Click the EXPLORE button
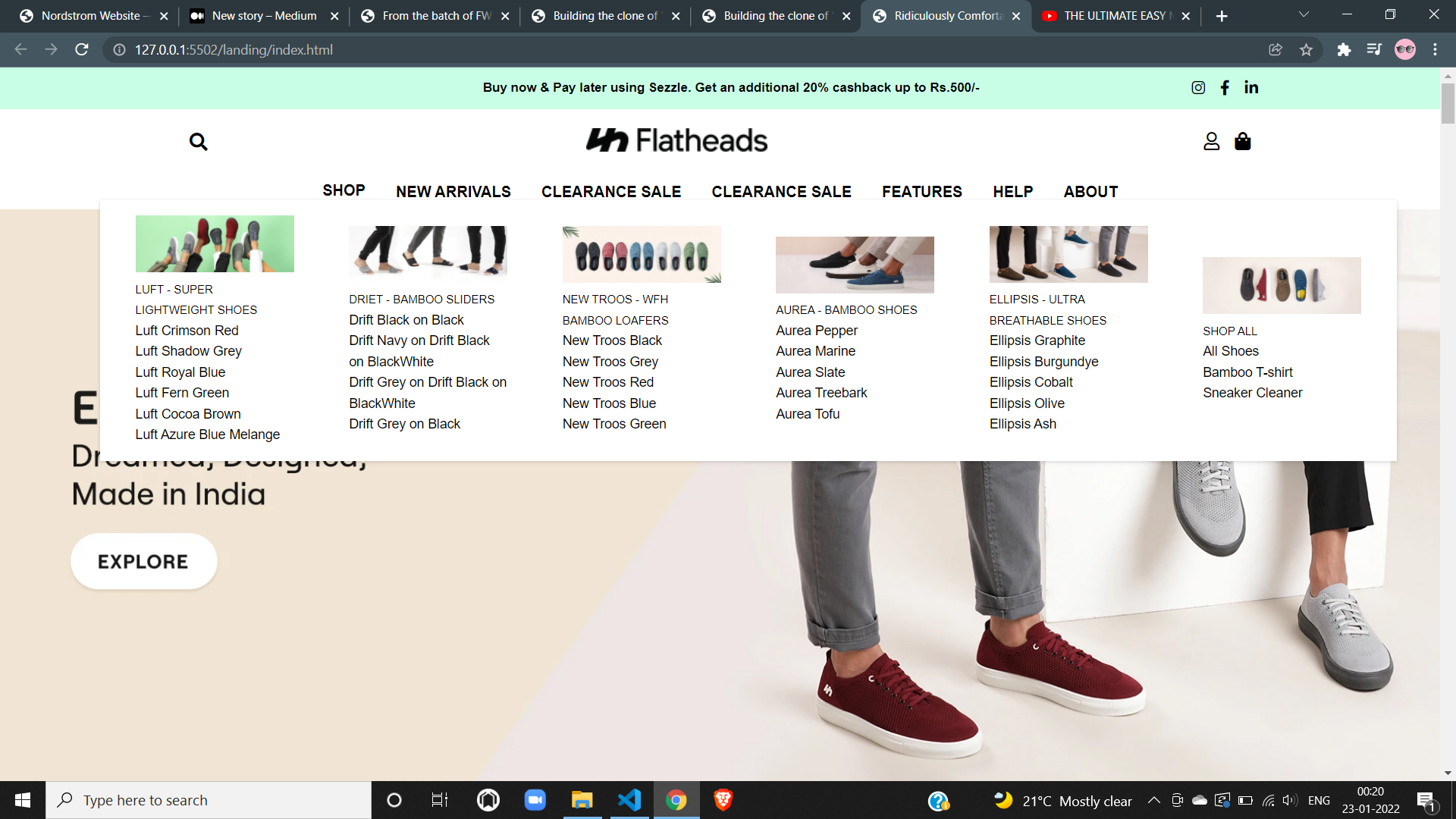1456x819 pixels. (143, 562)
